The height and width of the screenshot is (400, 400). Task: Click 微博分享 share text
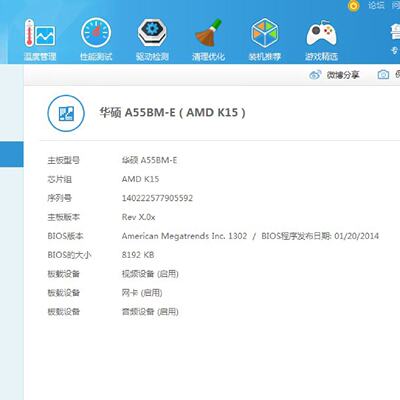pyautogui.click(x=343, y=75)
